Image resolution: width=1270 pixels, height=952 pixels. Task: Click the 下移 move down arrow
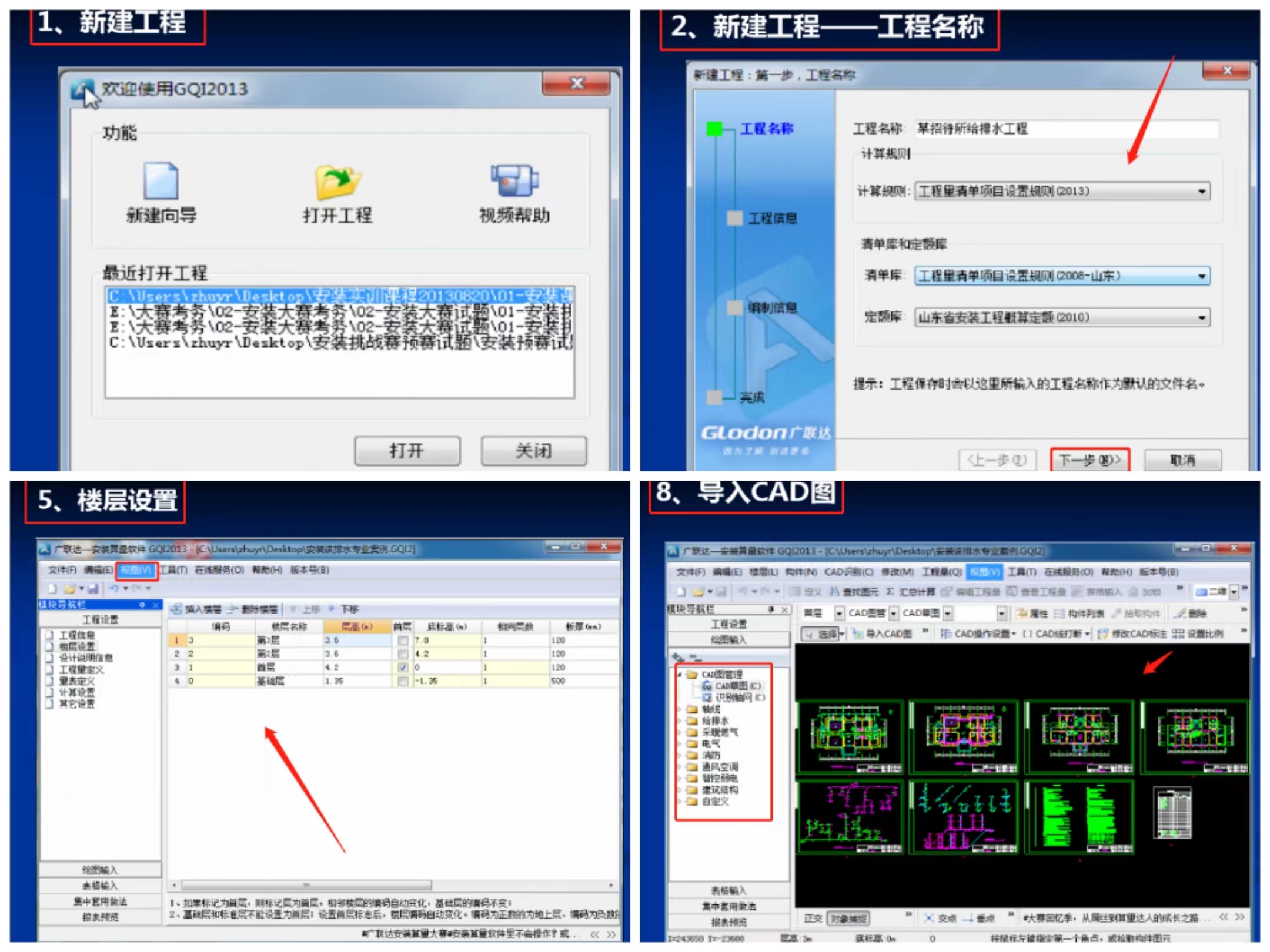pos(332,609)
